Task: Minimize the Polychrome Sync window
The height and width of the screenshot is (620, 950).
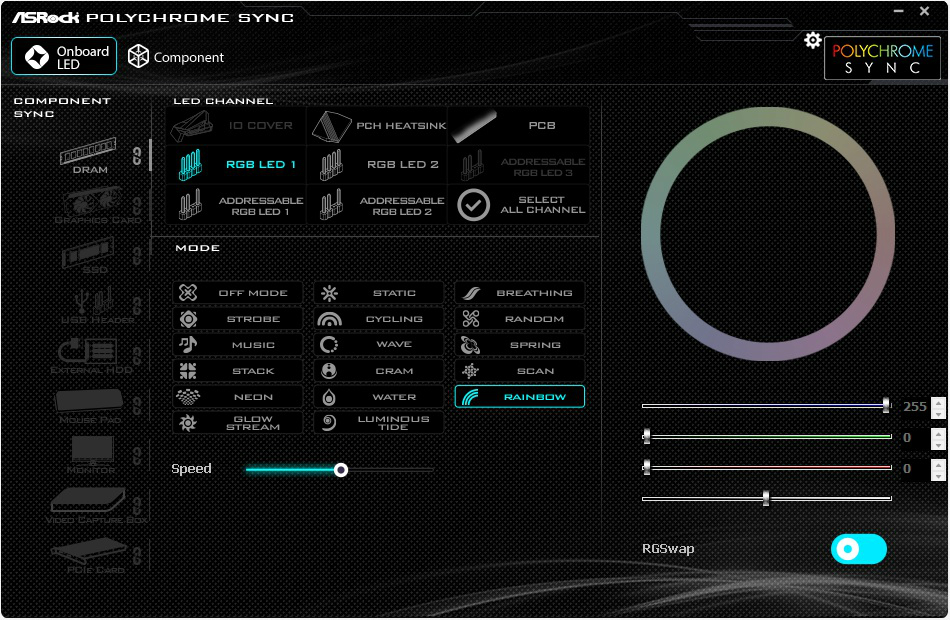Action: coord(899,11)
